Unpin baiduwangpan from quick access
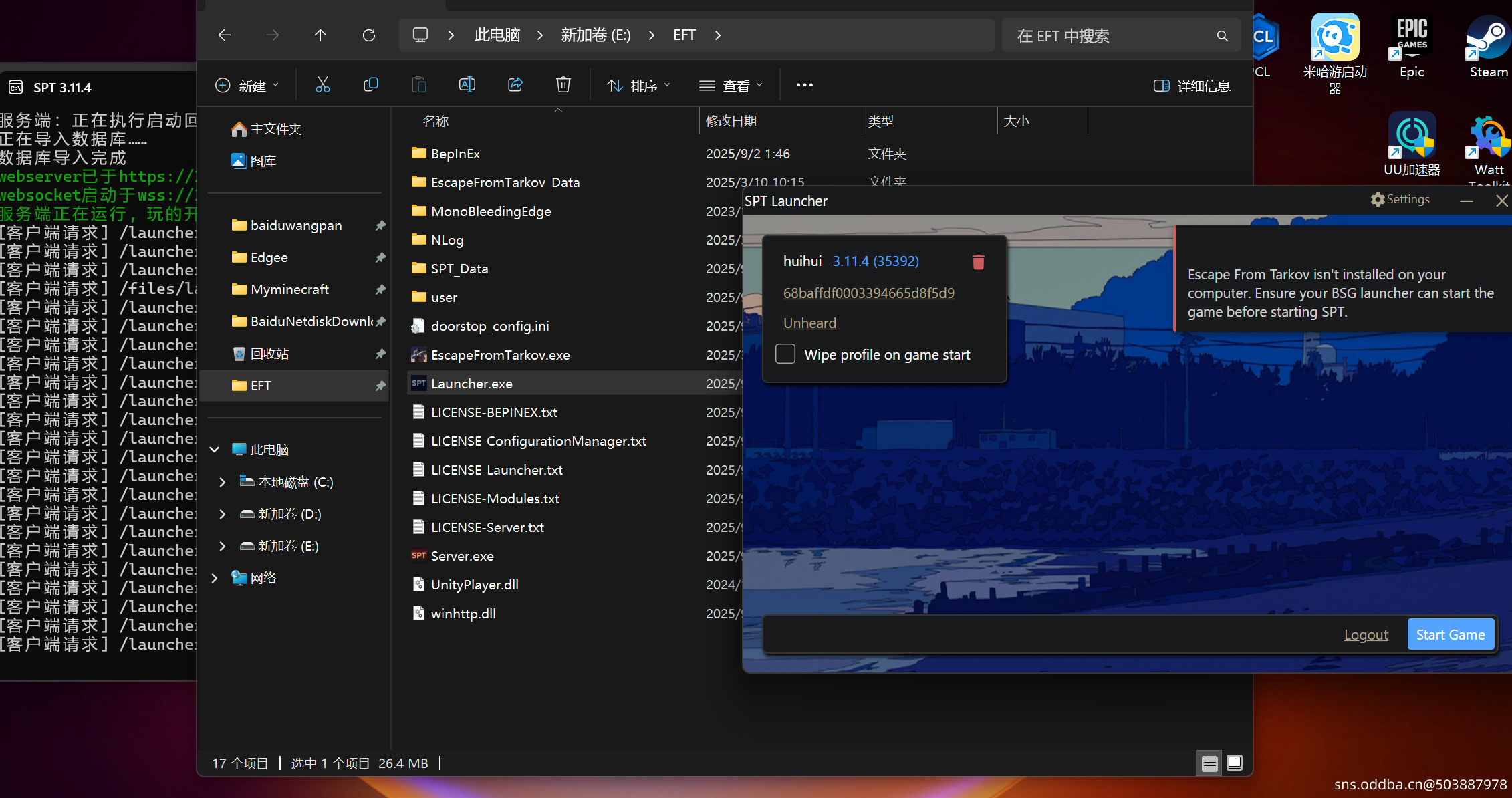The height and width of the screenshot is (798, 1512). click(380, 225)
